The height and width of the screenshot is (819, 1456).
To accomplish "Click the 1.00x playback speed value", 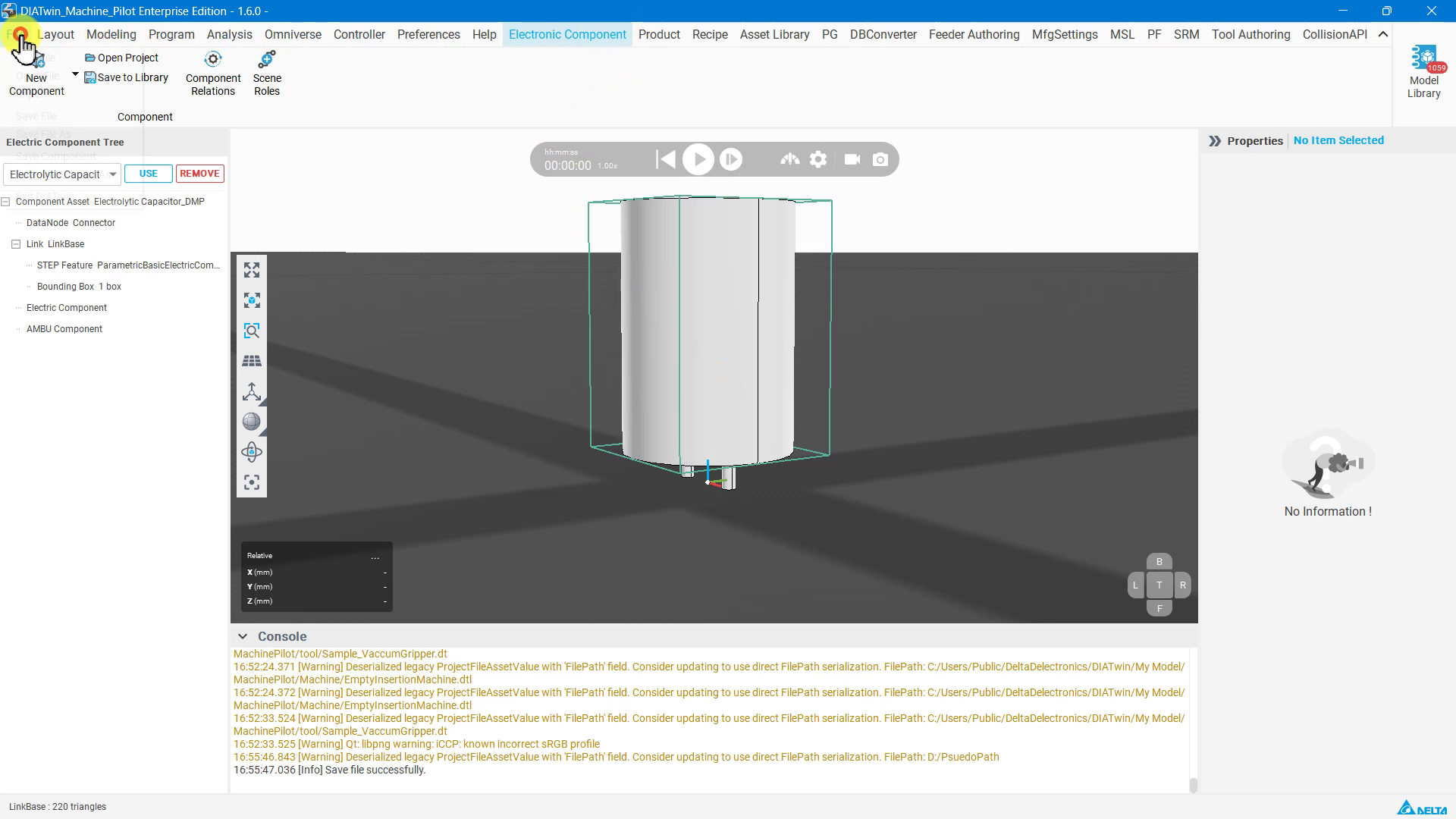I will point(607,166).
